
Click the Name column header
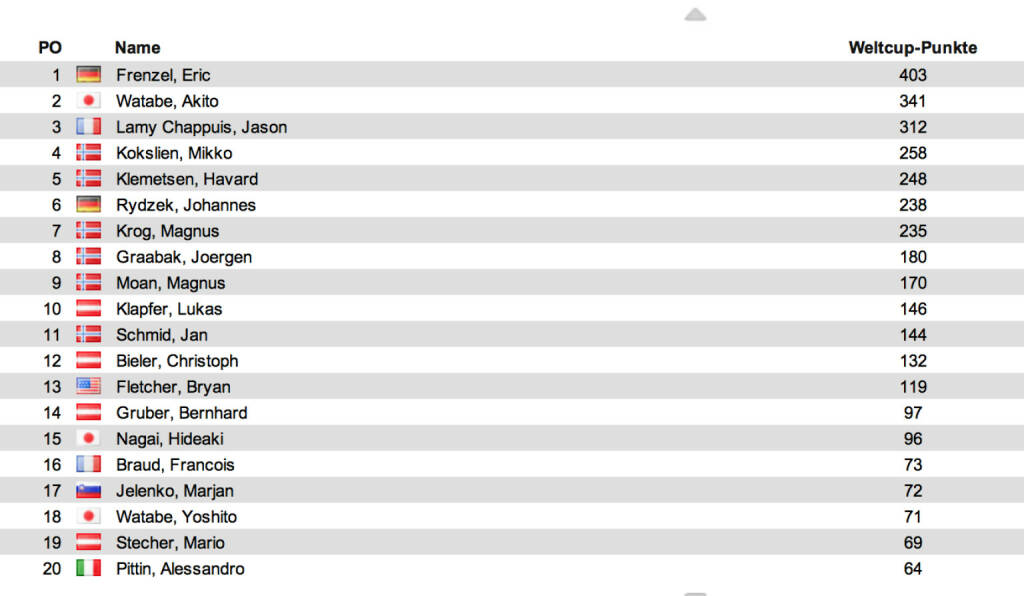[137, 48]
